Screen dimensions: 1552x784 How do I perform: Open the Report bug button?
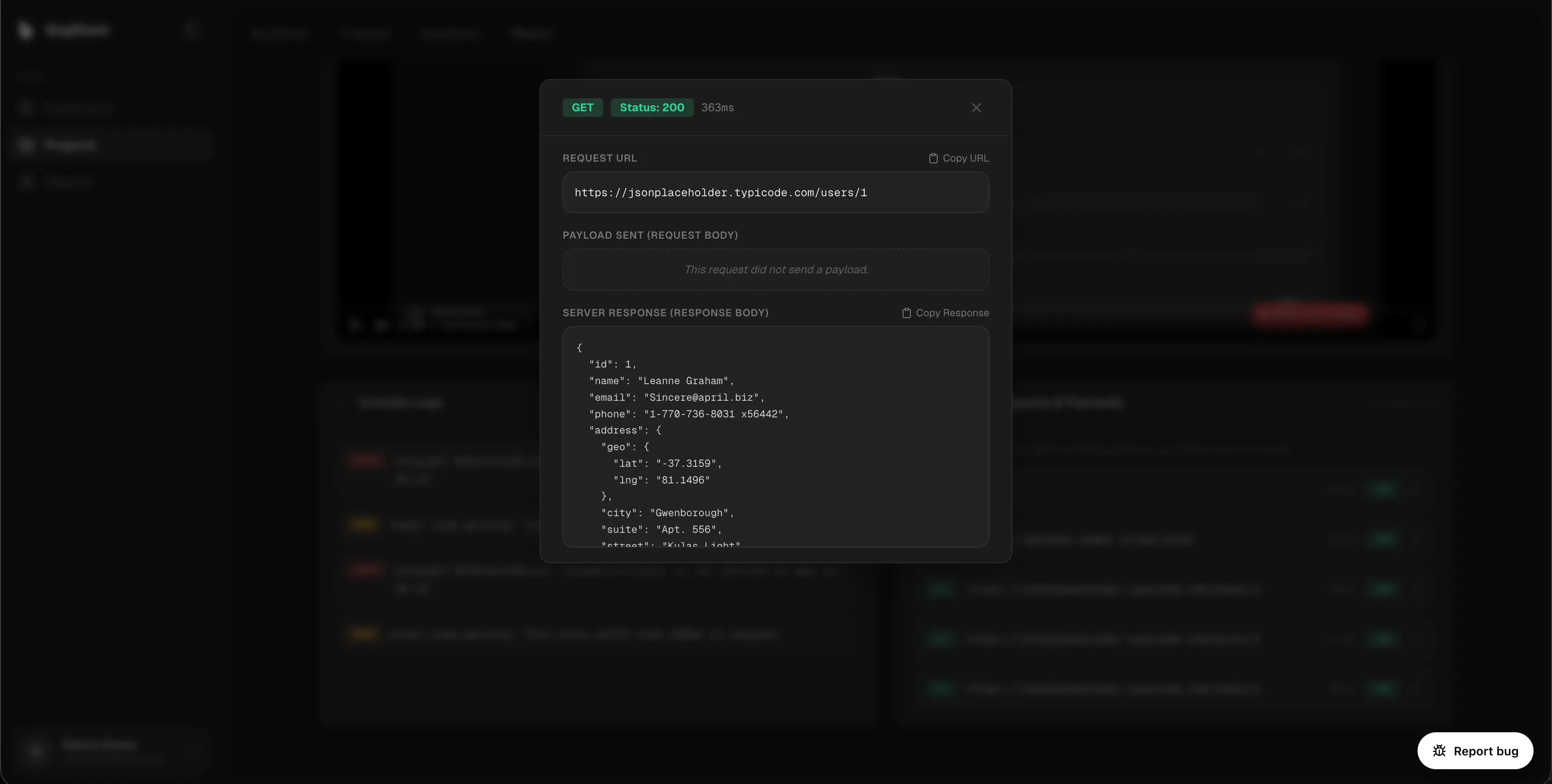(1475, 751)
